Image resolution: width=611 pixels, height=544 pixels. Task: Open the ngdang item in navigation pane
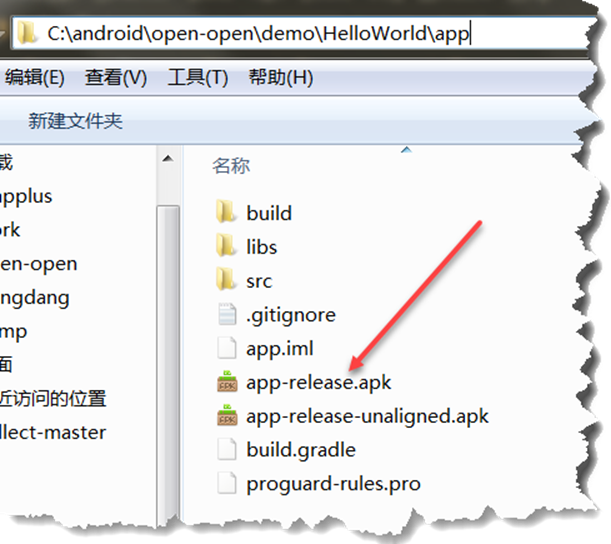(35, 298)
